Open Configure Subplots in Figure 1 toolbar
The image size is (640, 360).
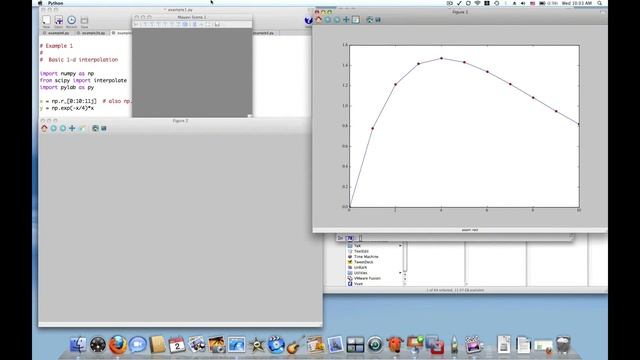370,20
